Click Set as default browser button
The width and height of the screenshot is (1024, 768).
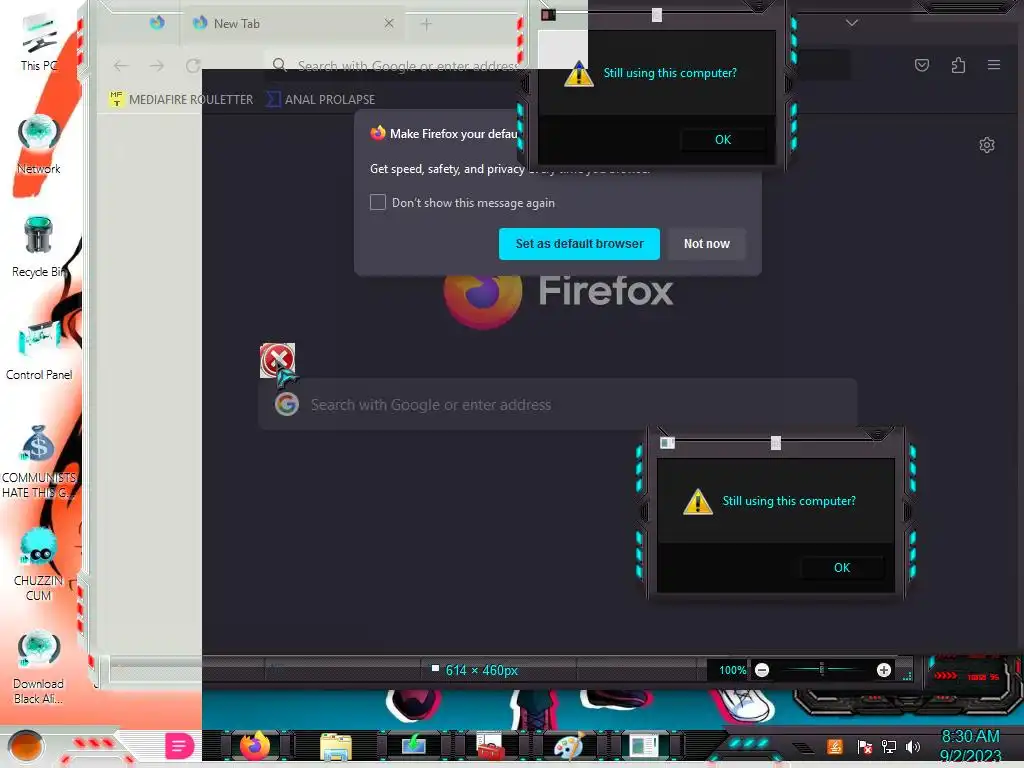click(579, 244)
